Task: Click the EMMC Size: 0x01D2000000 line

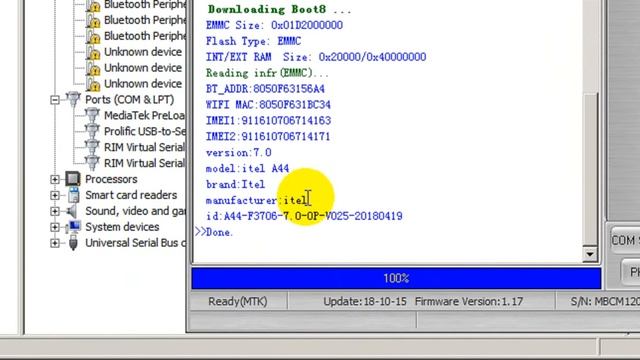Action: coord(274,25)
